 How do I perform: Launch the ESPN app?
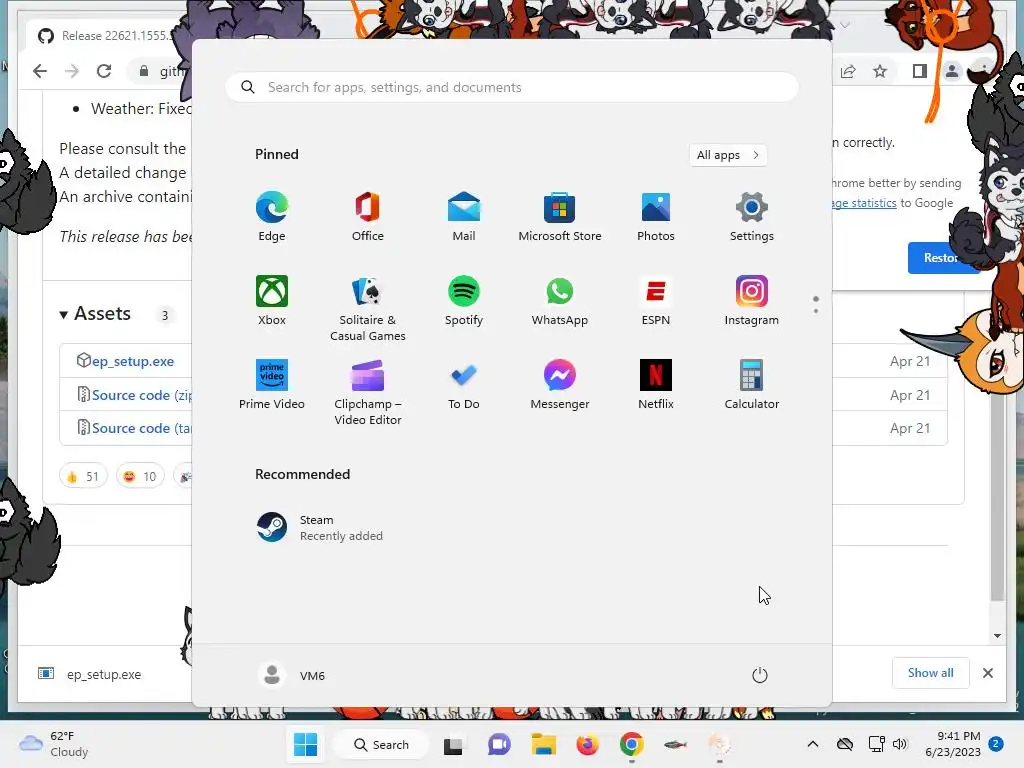click(x=656, y=300)
